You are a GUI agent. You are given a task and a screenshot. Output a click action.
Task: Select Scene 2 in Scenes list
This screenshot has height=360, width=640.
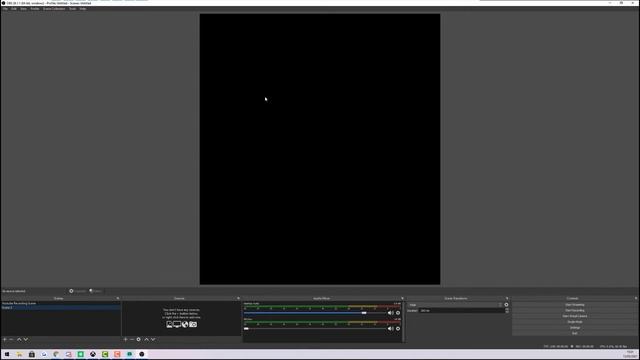60,308
